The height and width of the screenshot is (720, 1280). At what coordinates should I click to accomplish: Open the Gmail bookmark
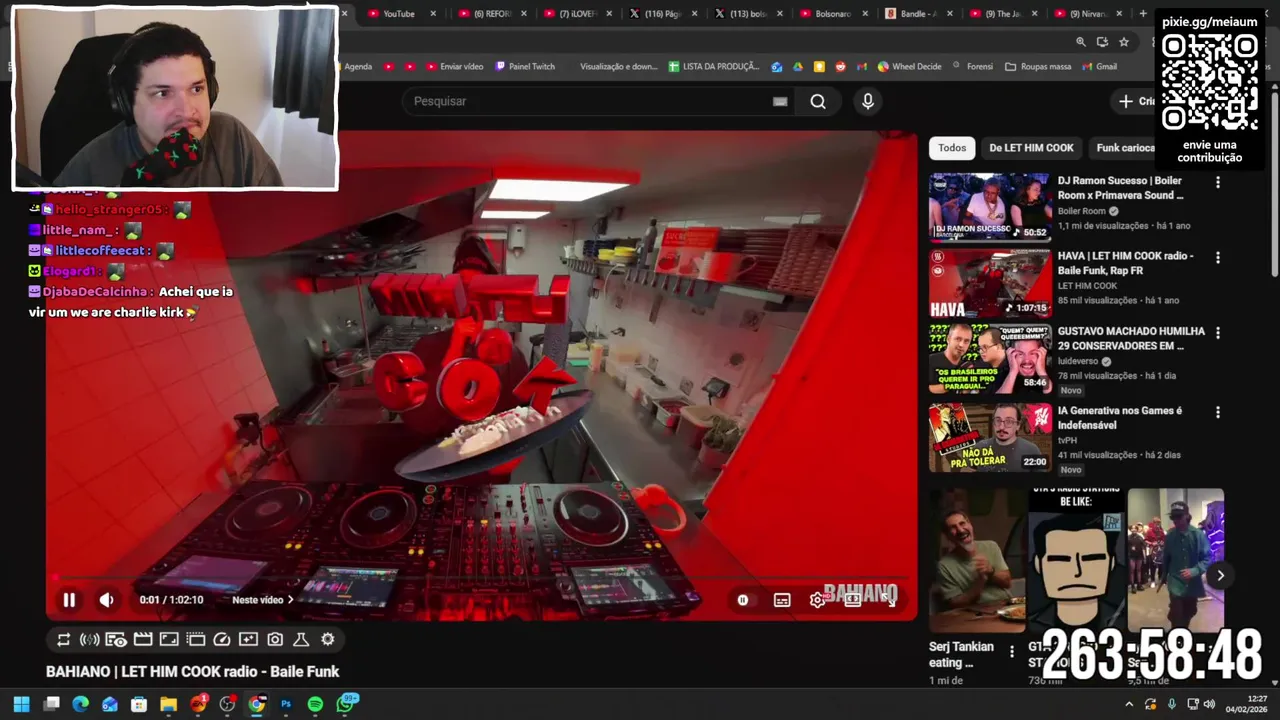[x=1098, y=67]
